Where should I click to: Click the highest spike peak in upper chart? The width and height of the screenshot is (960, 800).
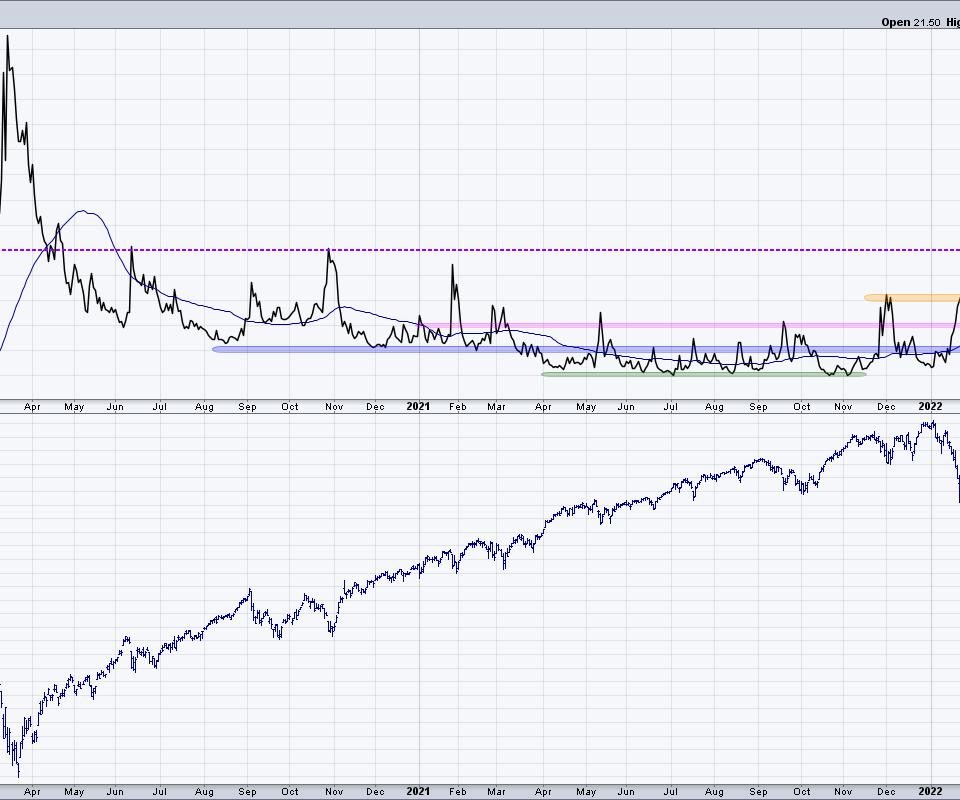click(x=8, y=37)
